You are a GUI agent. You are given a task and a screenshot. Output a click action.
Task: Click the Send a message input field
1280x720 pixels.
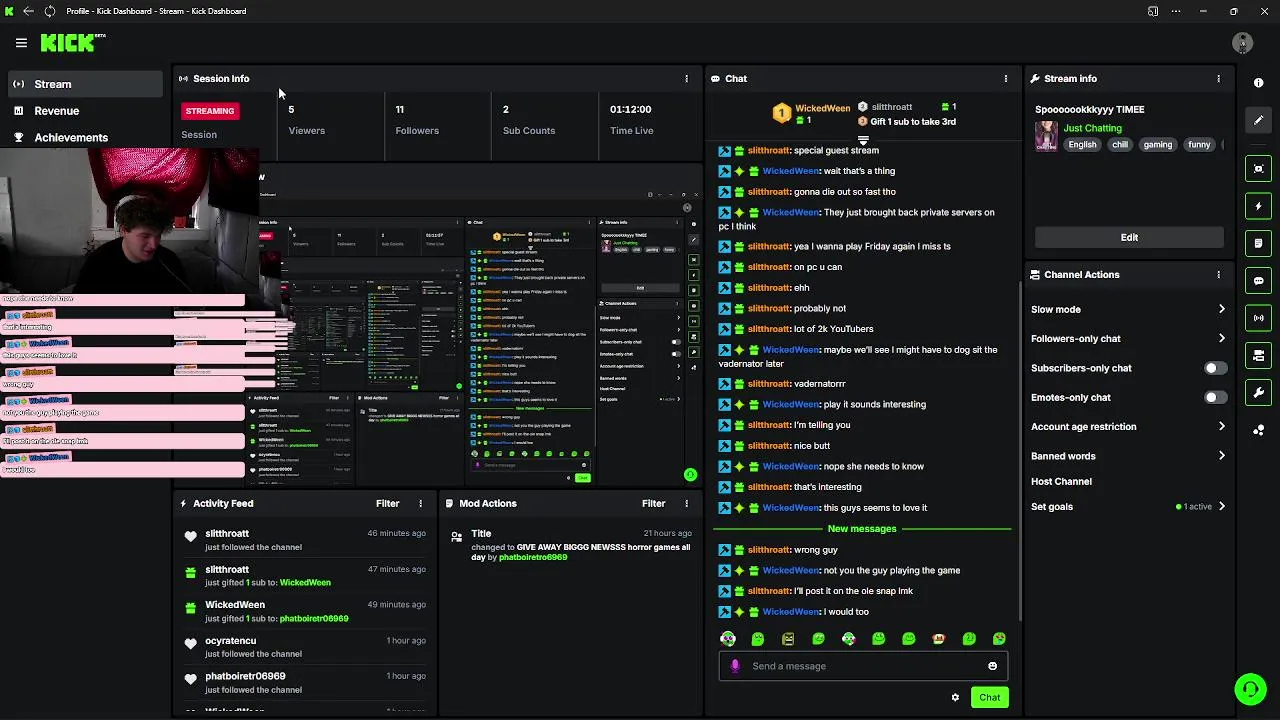tap(863, 666)
